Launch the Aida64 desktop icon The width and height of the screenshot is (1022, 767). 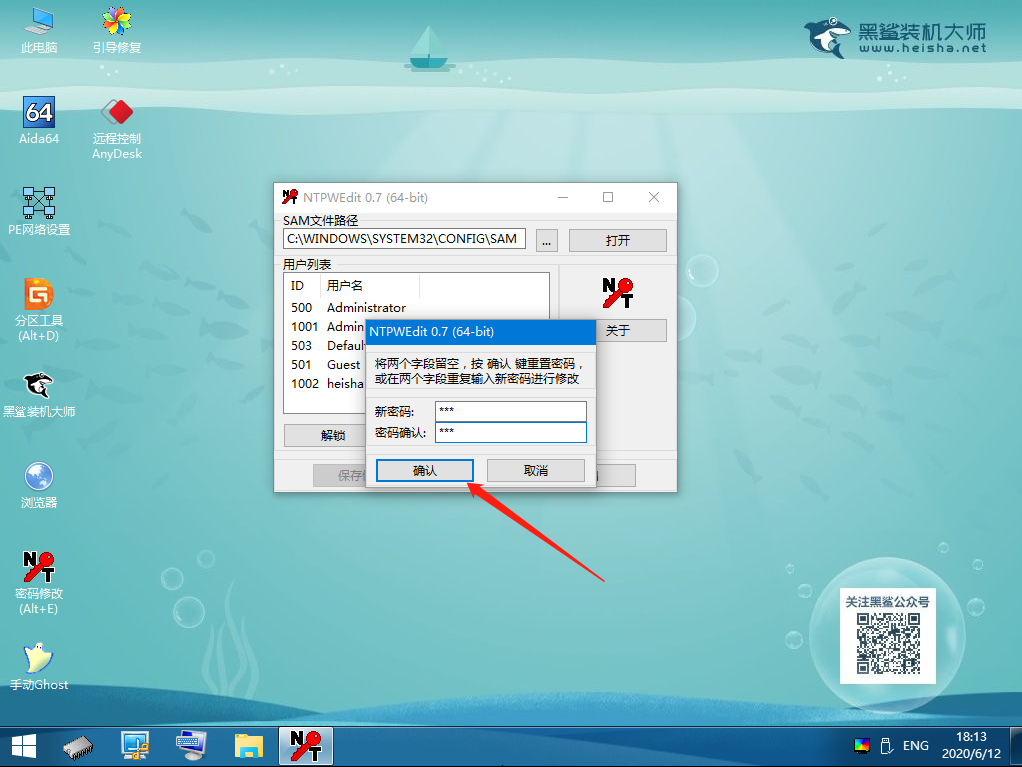(x=39, y=118)
